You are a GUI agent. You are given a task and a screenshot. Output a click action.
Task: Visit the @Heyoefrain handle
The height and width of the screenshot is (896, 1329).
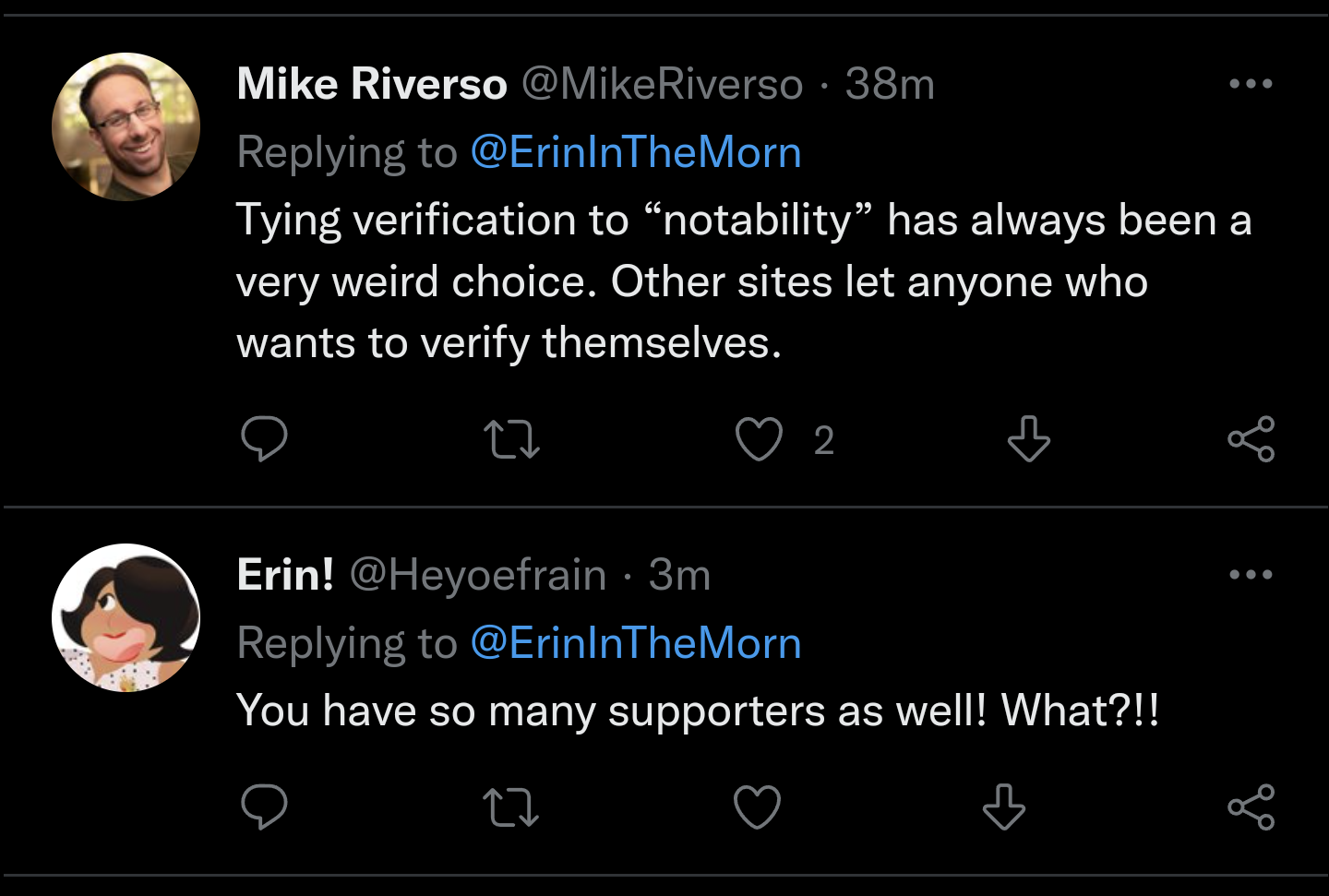click(478, 575)
